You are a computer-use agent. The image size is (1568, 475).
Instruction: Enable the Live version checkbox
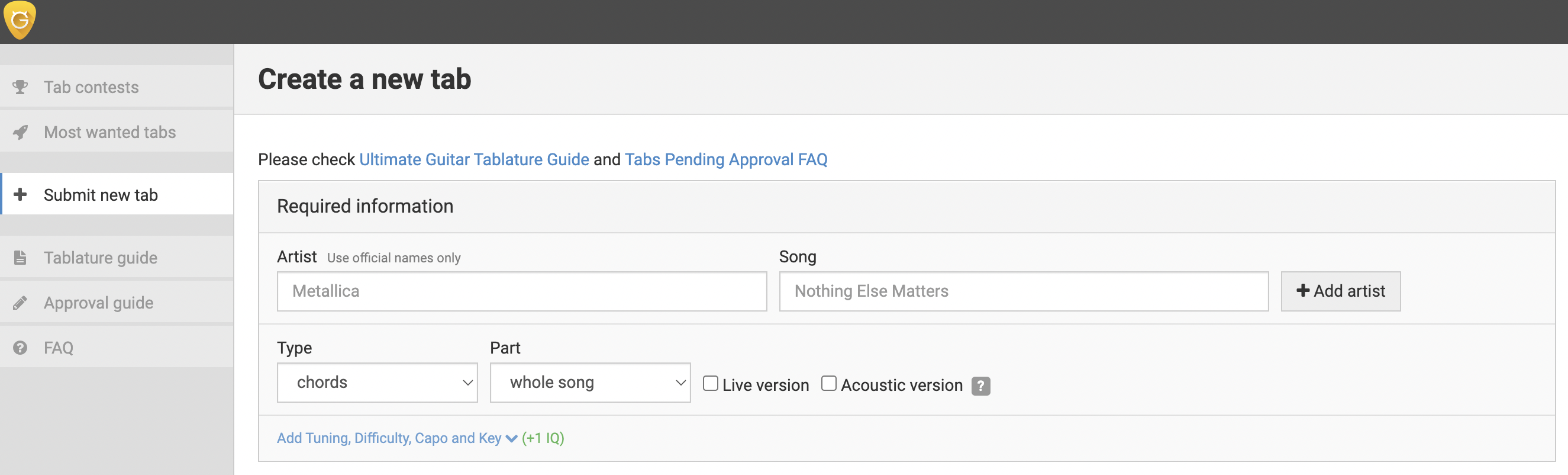tap(709, 384)
